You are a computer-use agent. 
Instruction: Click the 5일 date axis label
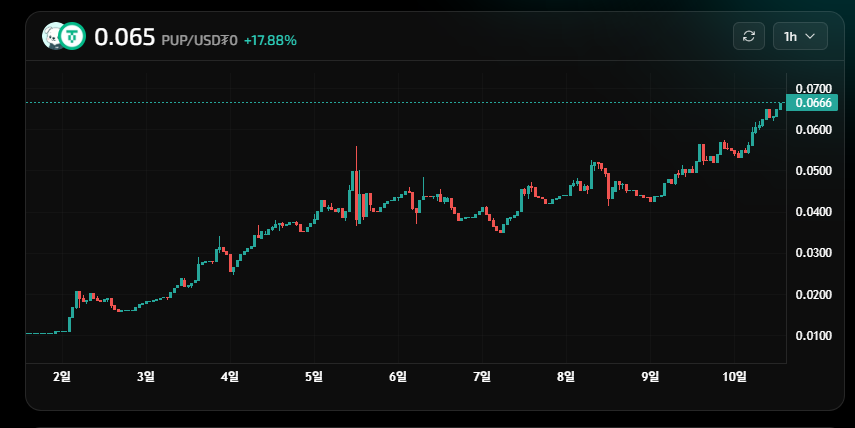pyautogui.click(x=314, y=376)
